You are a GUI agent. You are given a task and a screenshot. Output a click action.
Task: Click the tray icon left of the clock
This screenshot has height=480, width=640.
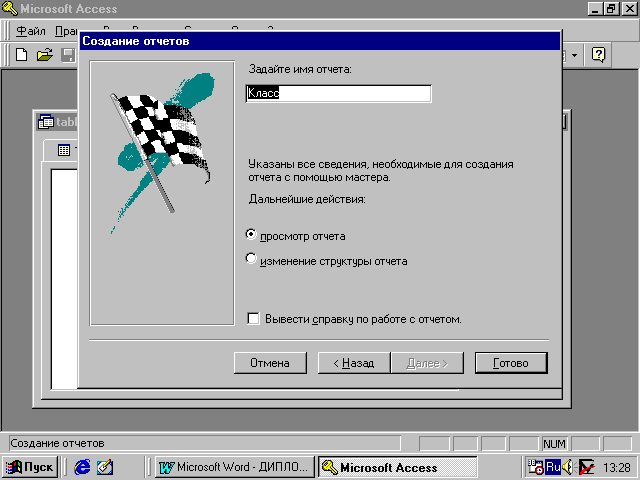coord(587,467)
